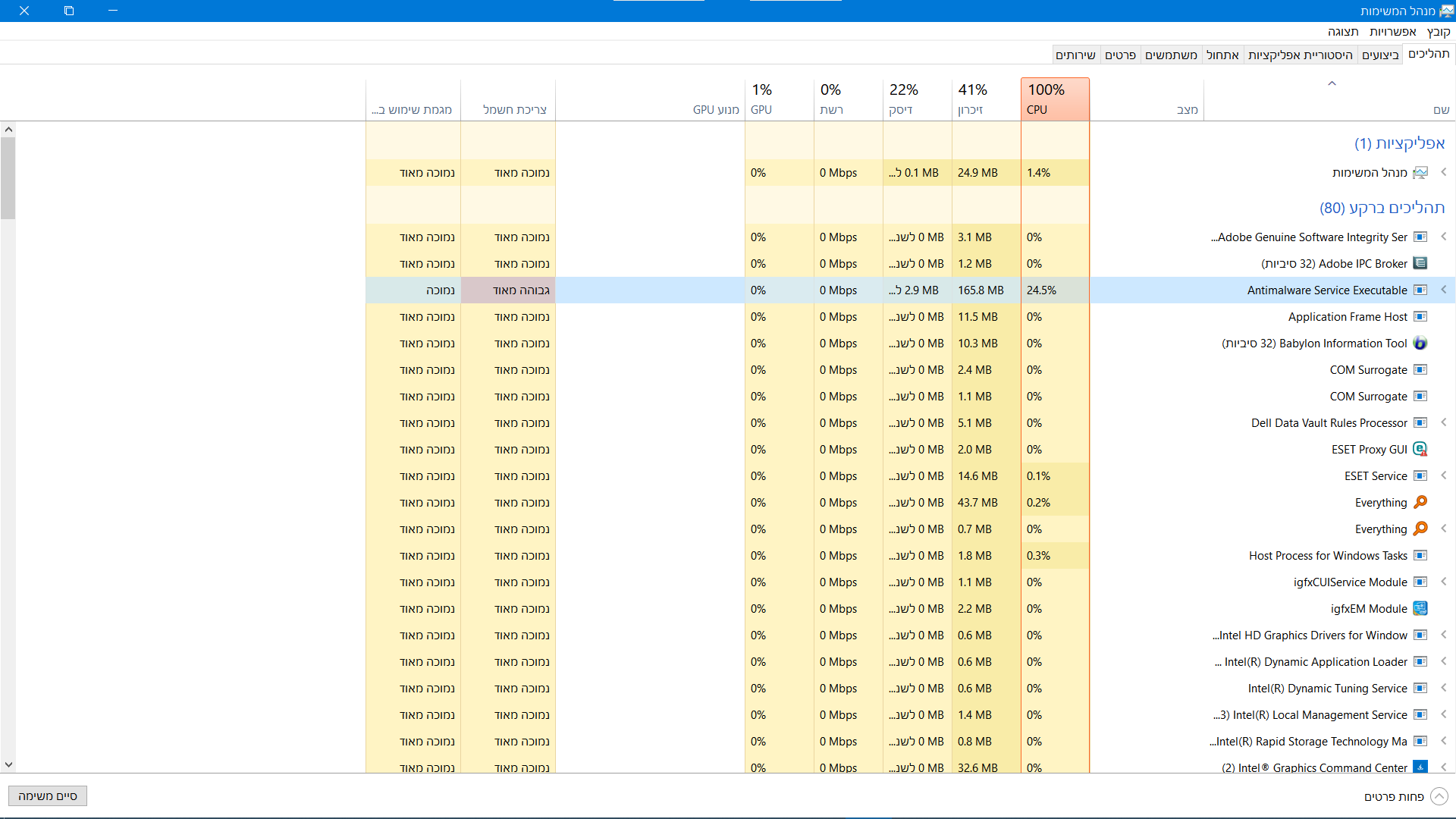This screenshot has width=1456, height=819.
Task: Expand Adobe Genuine Software Integrity Service row
Action: tap(1444, 237)
